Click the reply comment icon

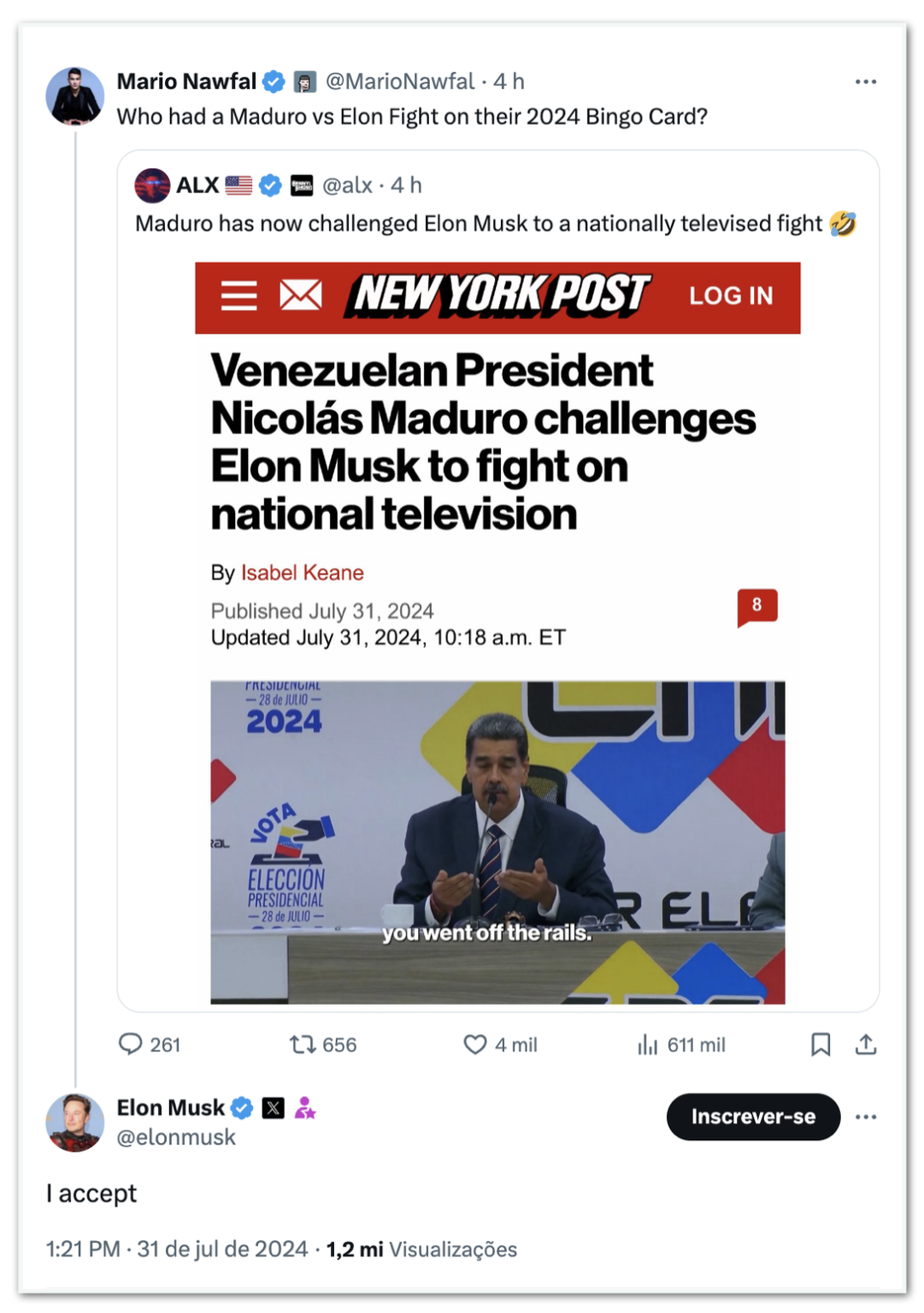point(131,1044)
